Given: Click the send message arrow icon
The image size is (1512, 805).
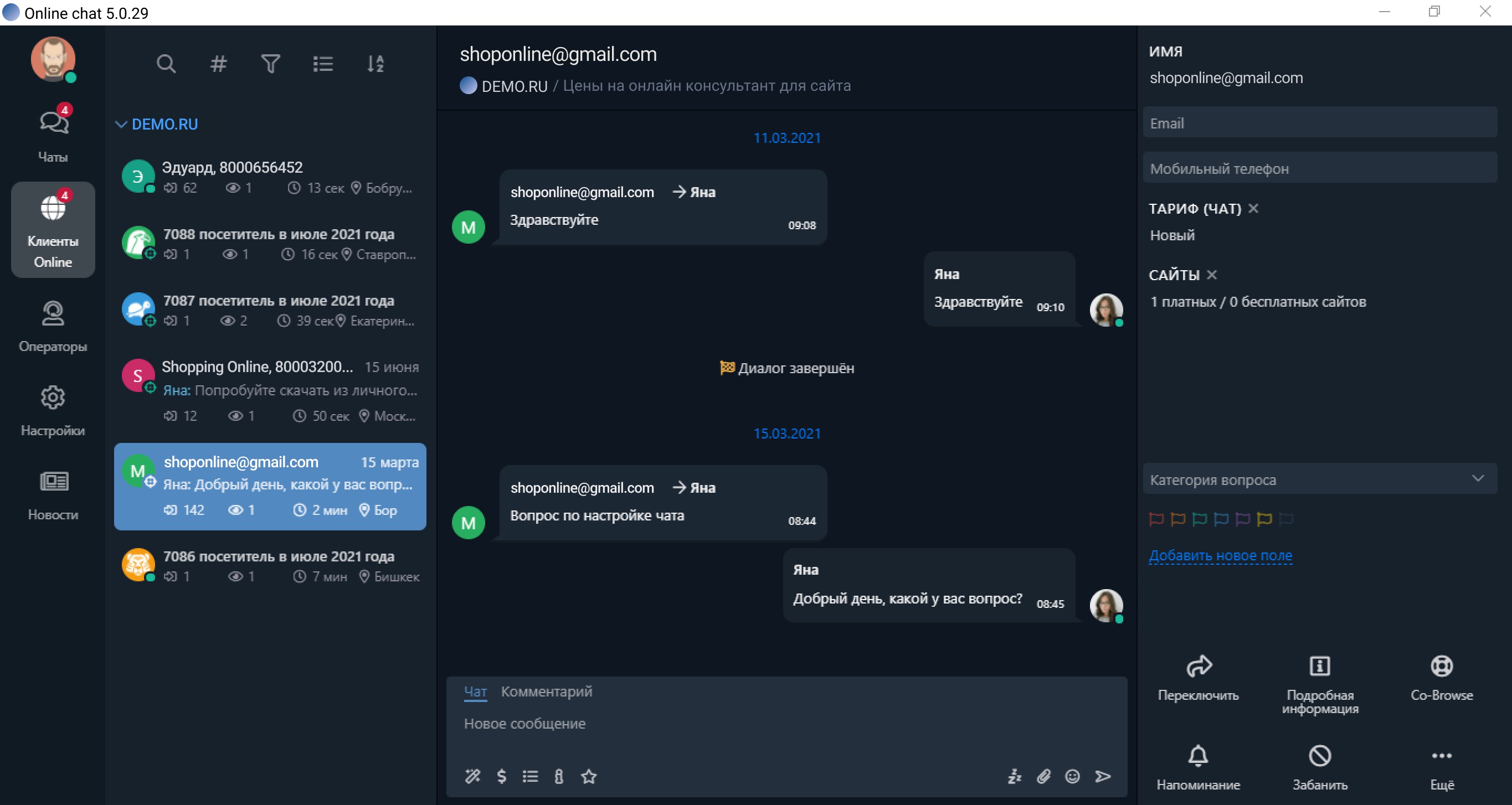Looking at the screenshot, I should pos(1103,776).
